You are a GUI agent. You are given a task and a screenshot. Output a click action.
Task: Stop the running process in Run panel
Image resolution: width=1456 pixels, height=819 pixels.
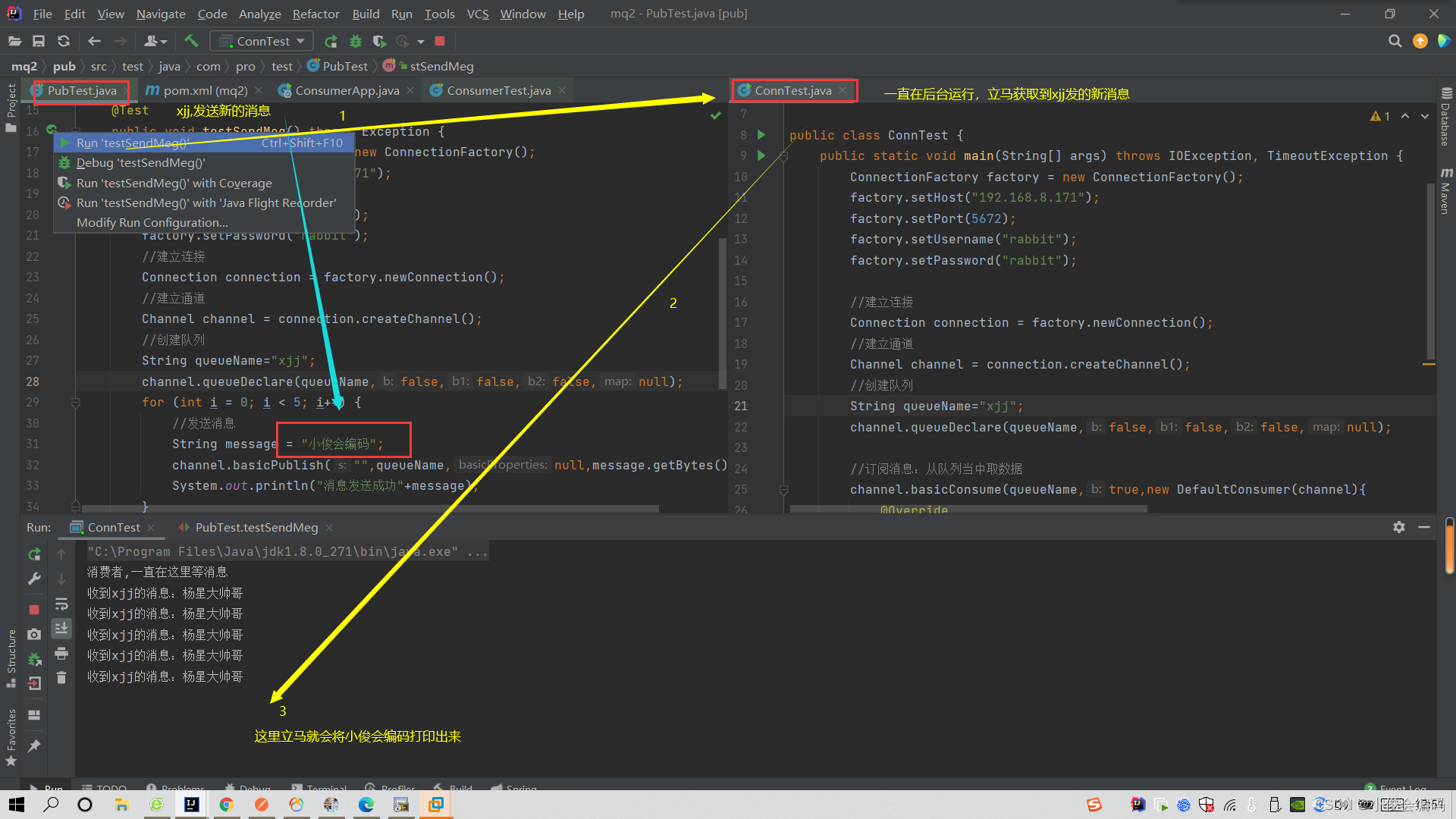34,610
